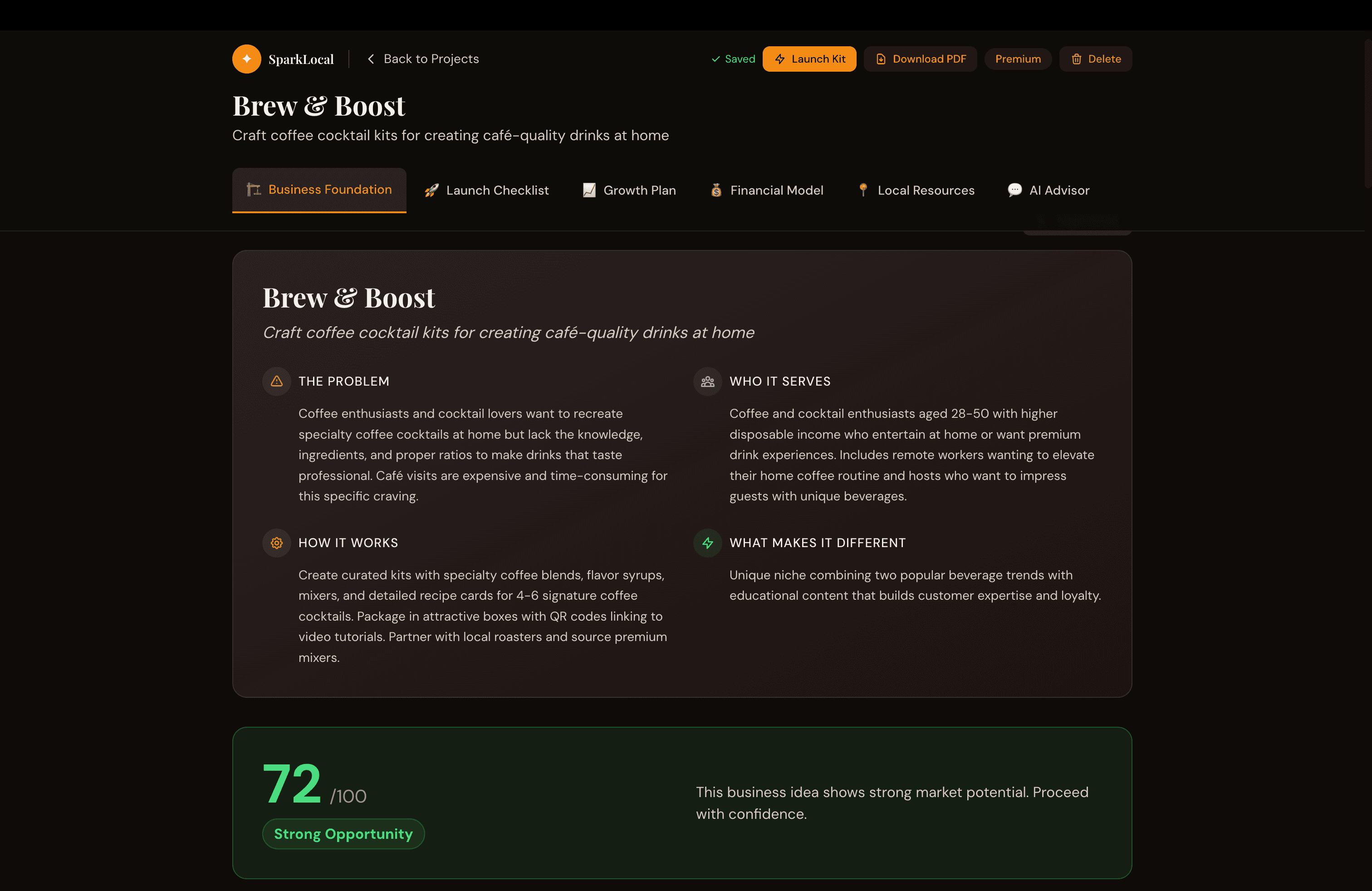The width and height of the screenshot is (1372, 891).
Task: Click the Premium button
Action: (1018, 59)
